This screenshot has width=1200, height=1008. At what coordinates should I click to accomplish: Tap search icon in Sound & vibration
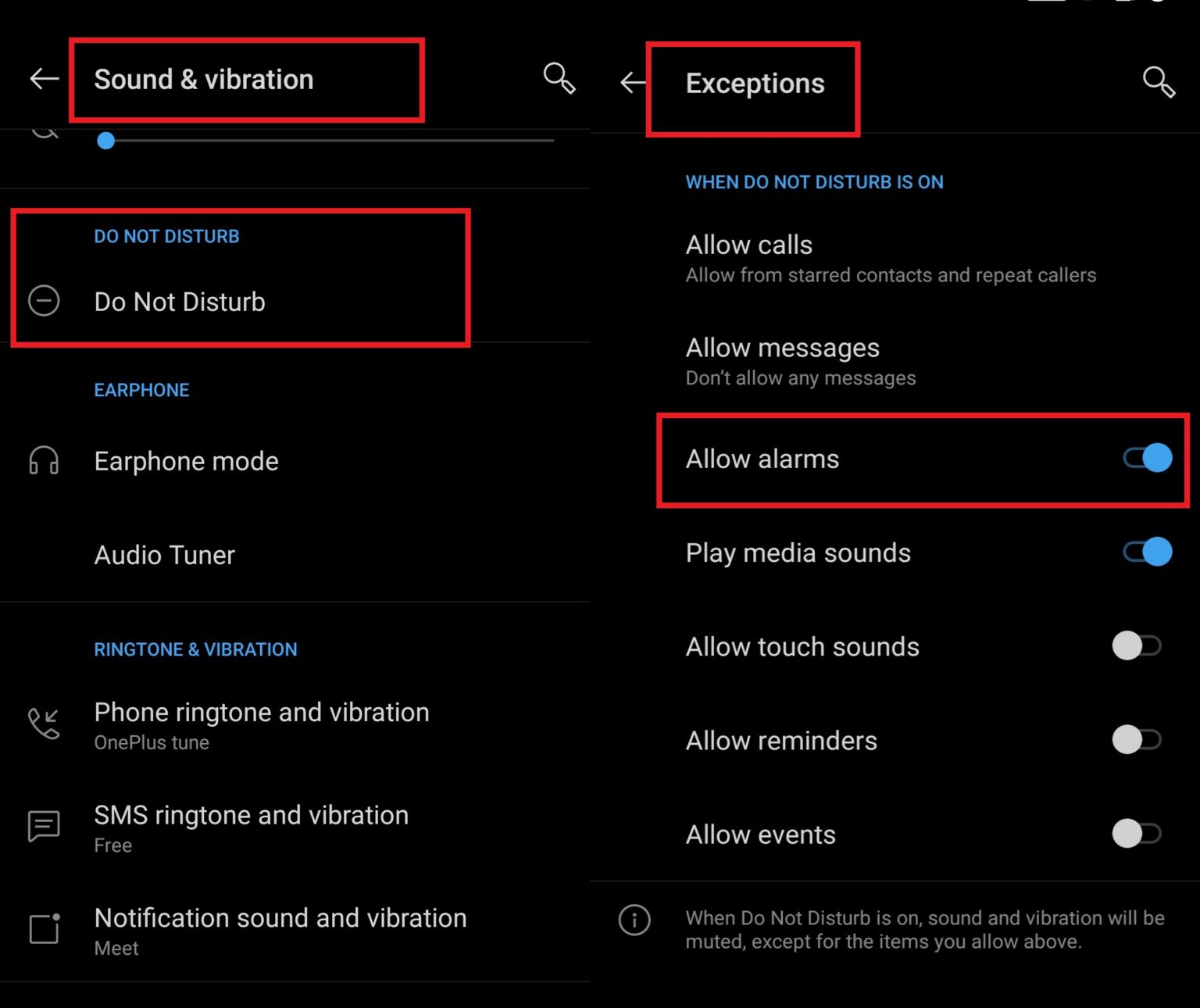click(x=559, y=78)
